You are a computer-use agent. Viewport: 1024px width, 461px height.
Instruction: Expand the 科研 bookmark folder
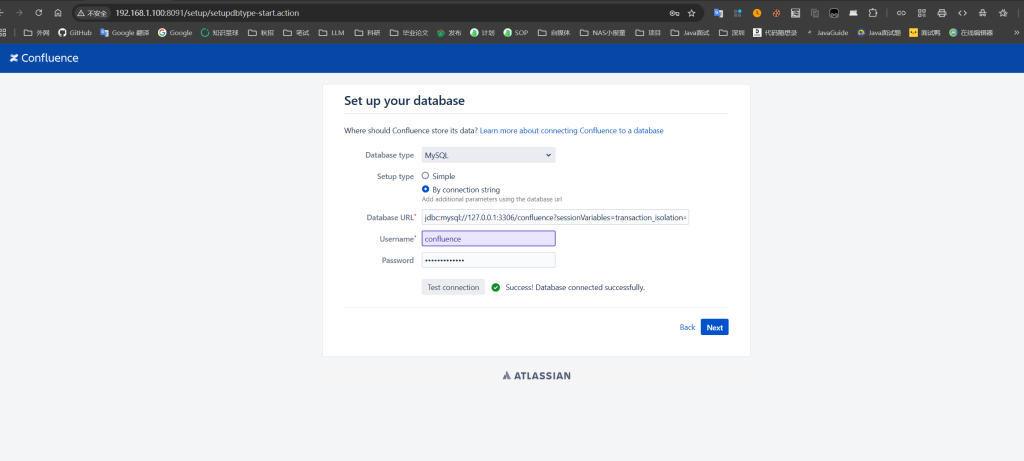pos(366,32)
